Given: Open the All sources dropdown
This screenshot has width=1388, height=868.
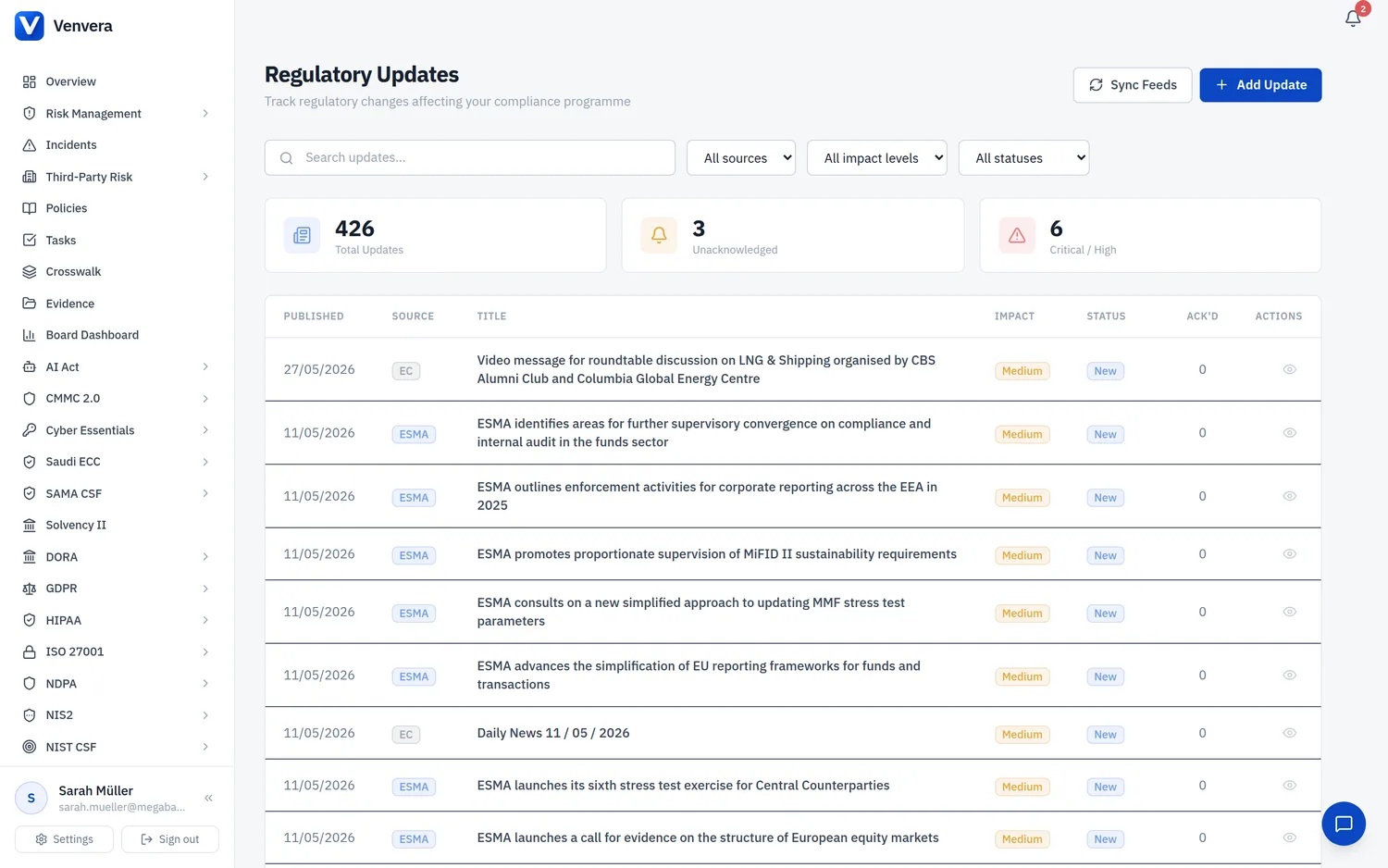Looking at the screenshot, I should 741,158.
